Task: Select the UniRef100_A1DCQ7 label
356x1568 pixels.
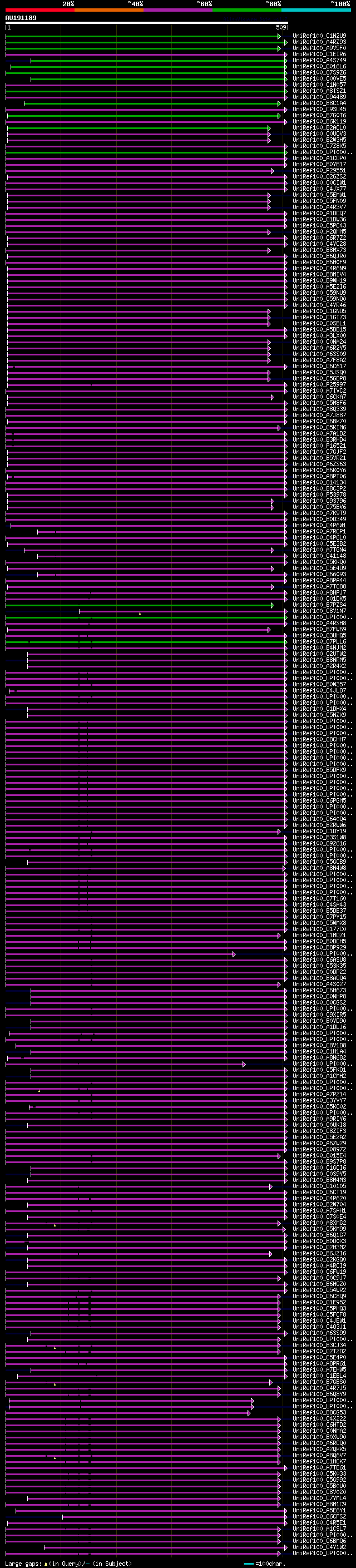Action: point(319,213)
